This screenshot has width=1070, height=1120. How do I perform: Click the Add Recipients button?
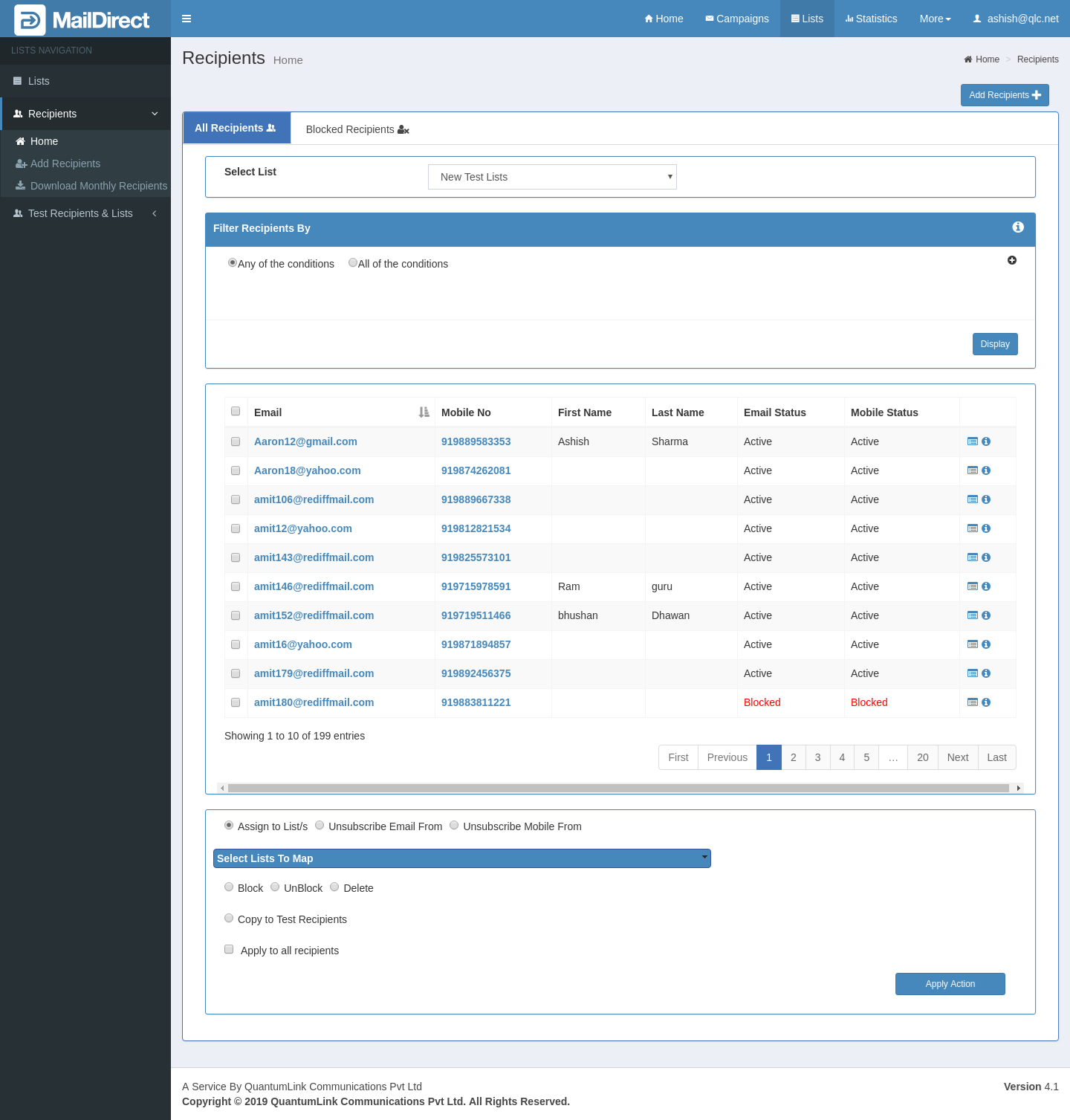tap(1005, 95)
